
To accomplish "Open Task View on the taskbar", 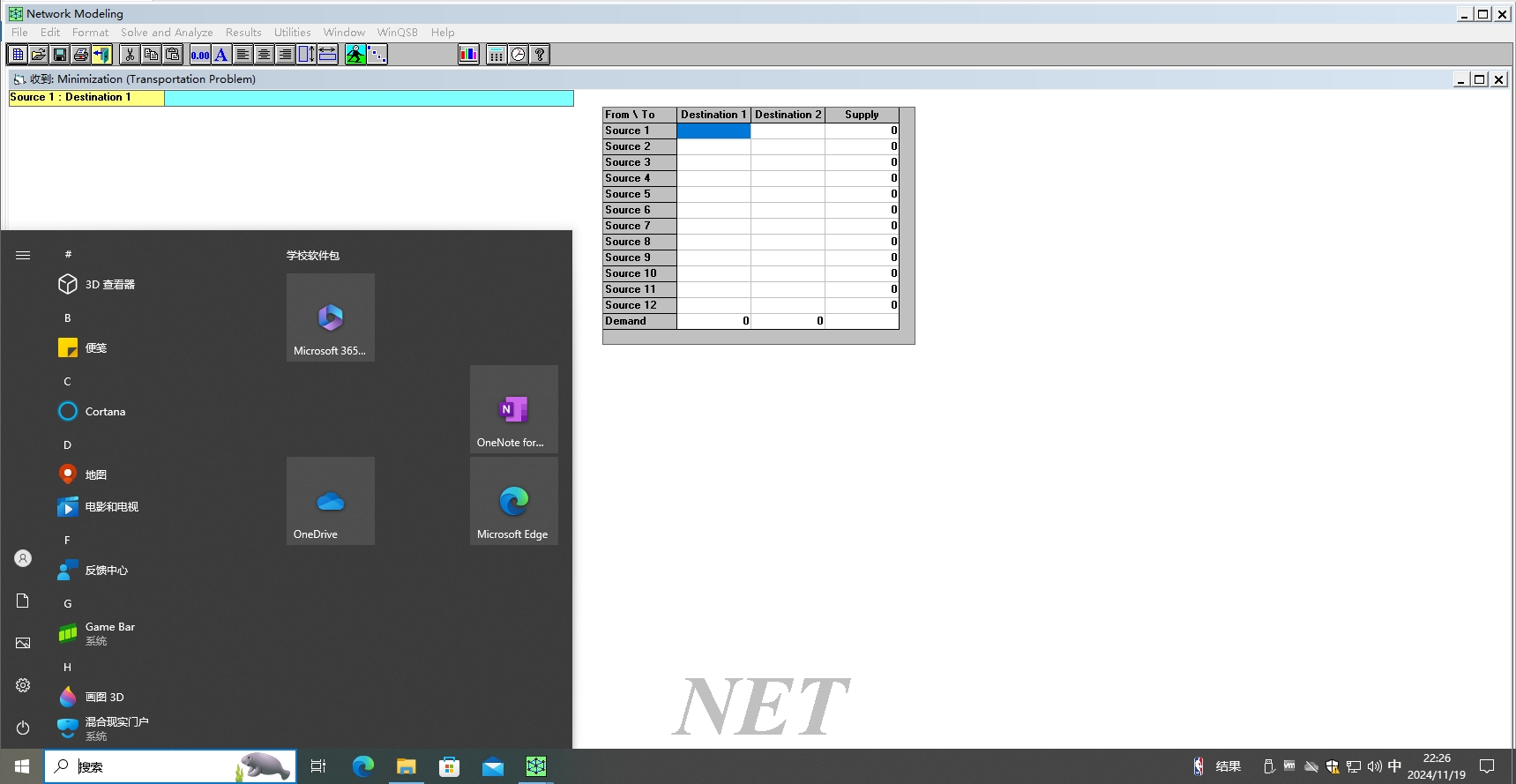I will (318, 766).
